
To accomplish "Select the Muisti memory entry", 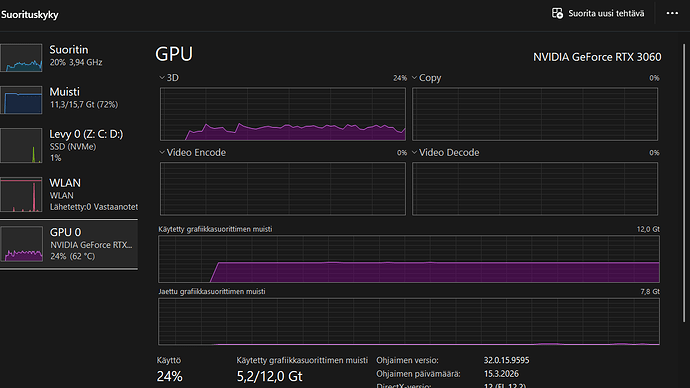I will (69, 99).
